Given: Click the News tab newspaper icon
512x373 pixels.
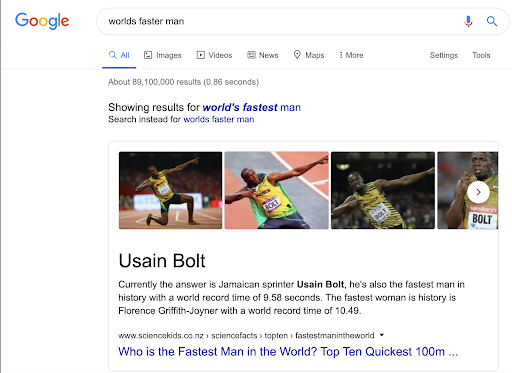Looking at the screenshot, I should (x=251, y=55).
